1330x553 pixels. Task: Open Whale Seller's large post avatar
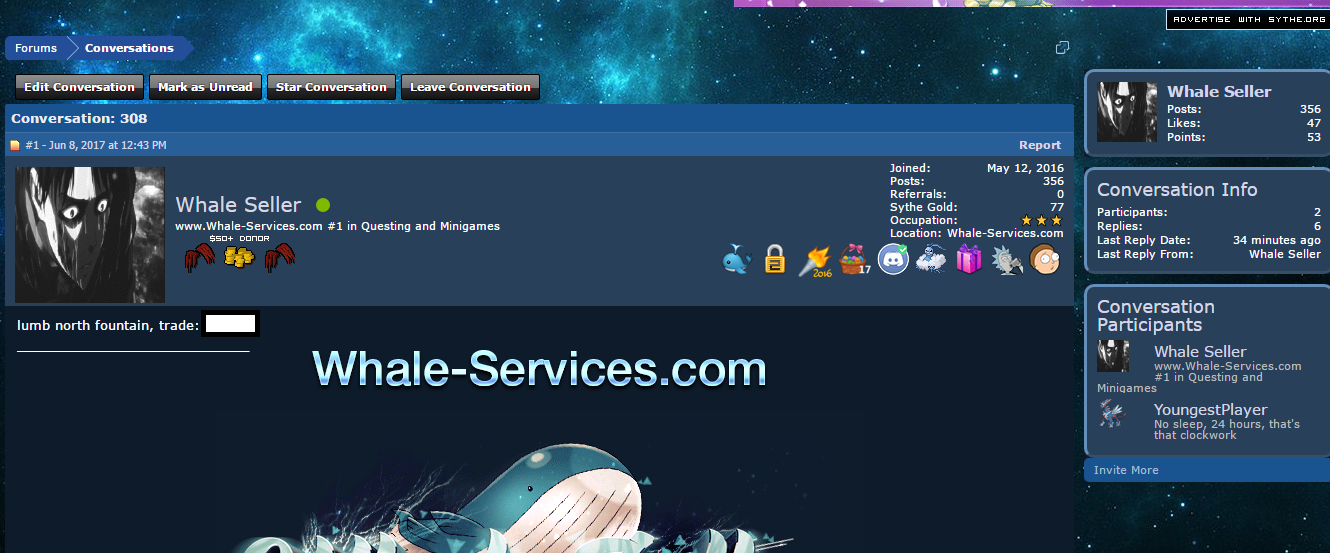[x=91, y=235]
